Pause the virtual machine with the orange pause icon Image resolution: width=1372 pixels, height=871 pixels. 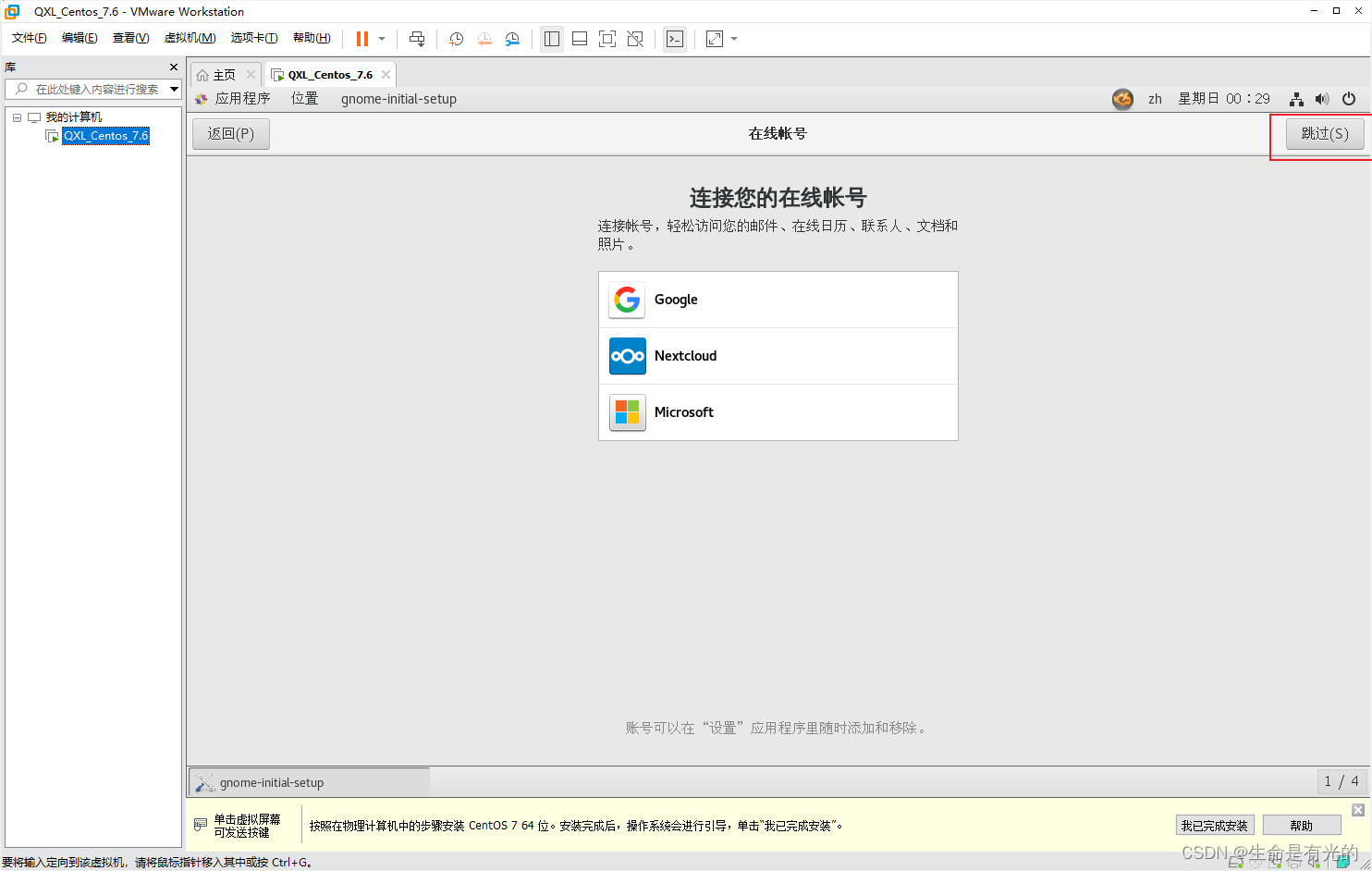tap(362, 39)
